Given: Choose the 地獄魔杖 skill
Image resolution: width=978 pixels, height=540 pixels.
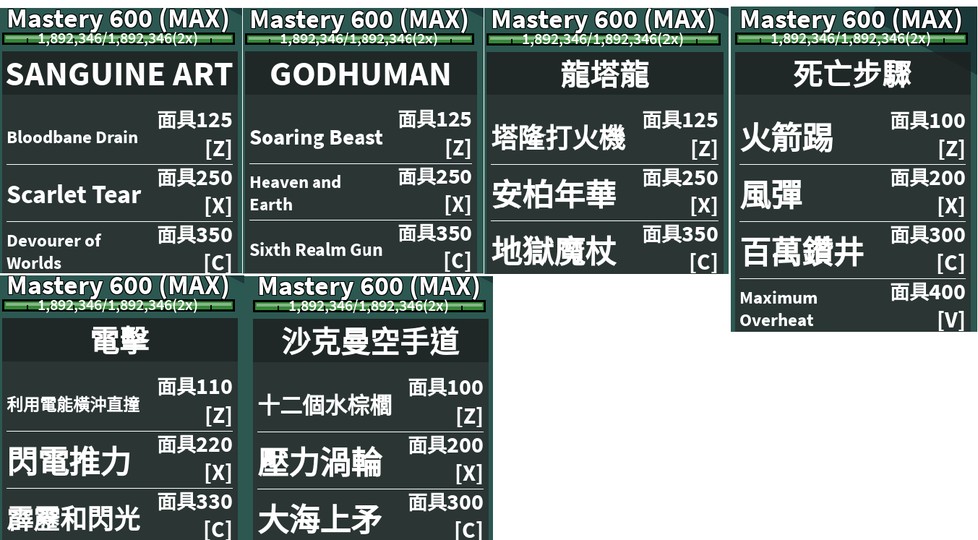Looking at the screenshot, I should [554, 251].
